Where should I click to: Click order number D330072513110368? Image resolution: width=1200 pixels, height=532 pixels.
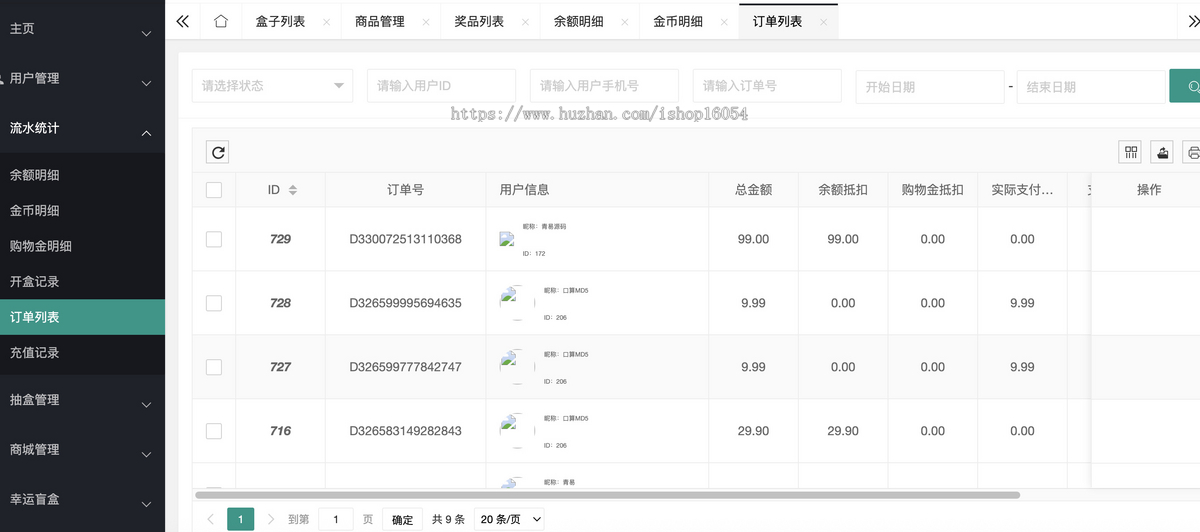405,239
